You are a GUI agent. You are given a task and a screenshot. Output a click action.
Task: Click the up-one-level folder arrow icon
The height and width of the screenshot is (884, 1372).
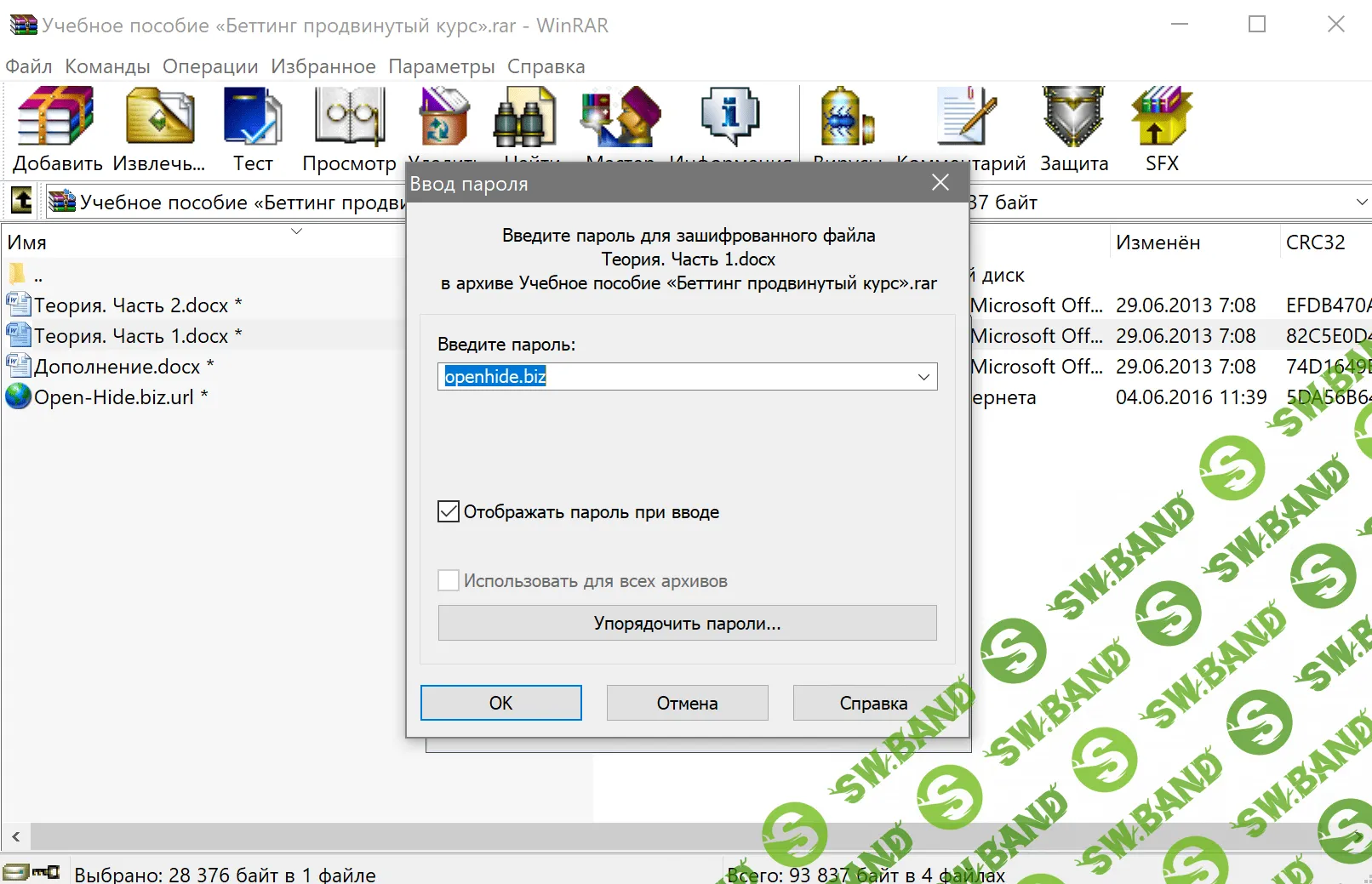(21, 202)
